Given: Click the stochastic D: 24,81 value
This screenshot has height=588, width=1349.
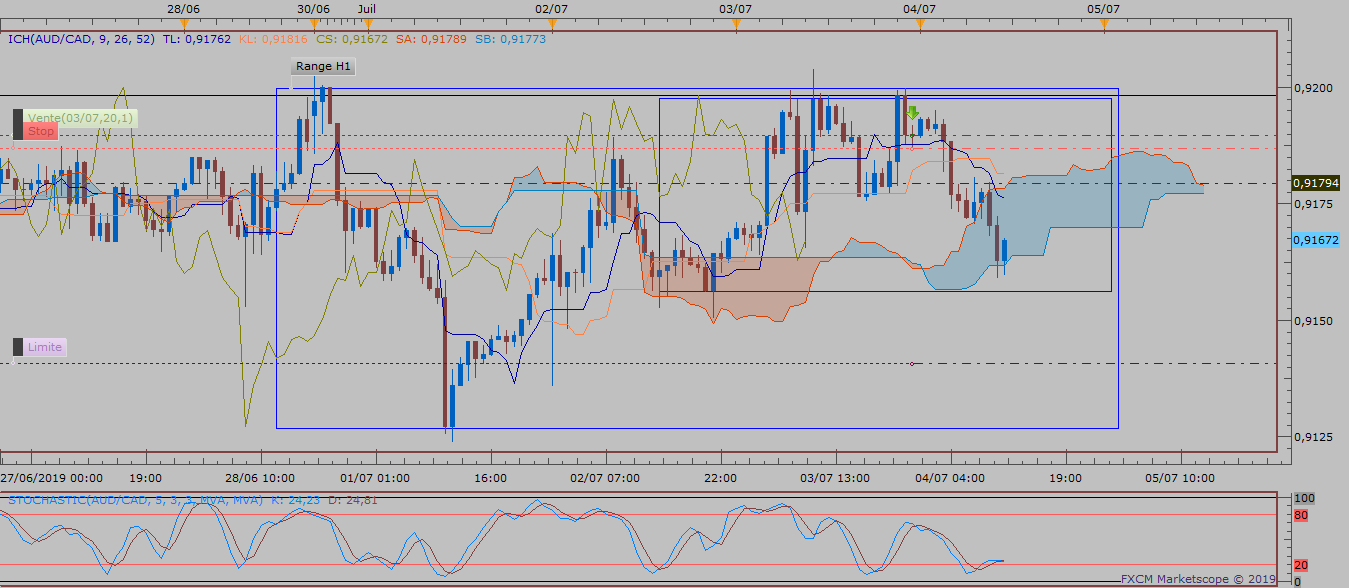Looking at the screenshot, I should point(353,499).
